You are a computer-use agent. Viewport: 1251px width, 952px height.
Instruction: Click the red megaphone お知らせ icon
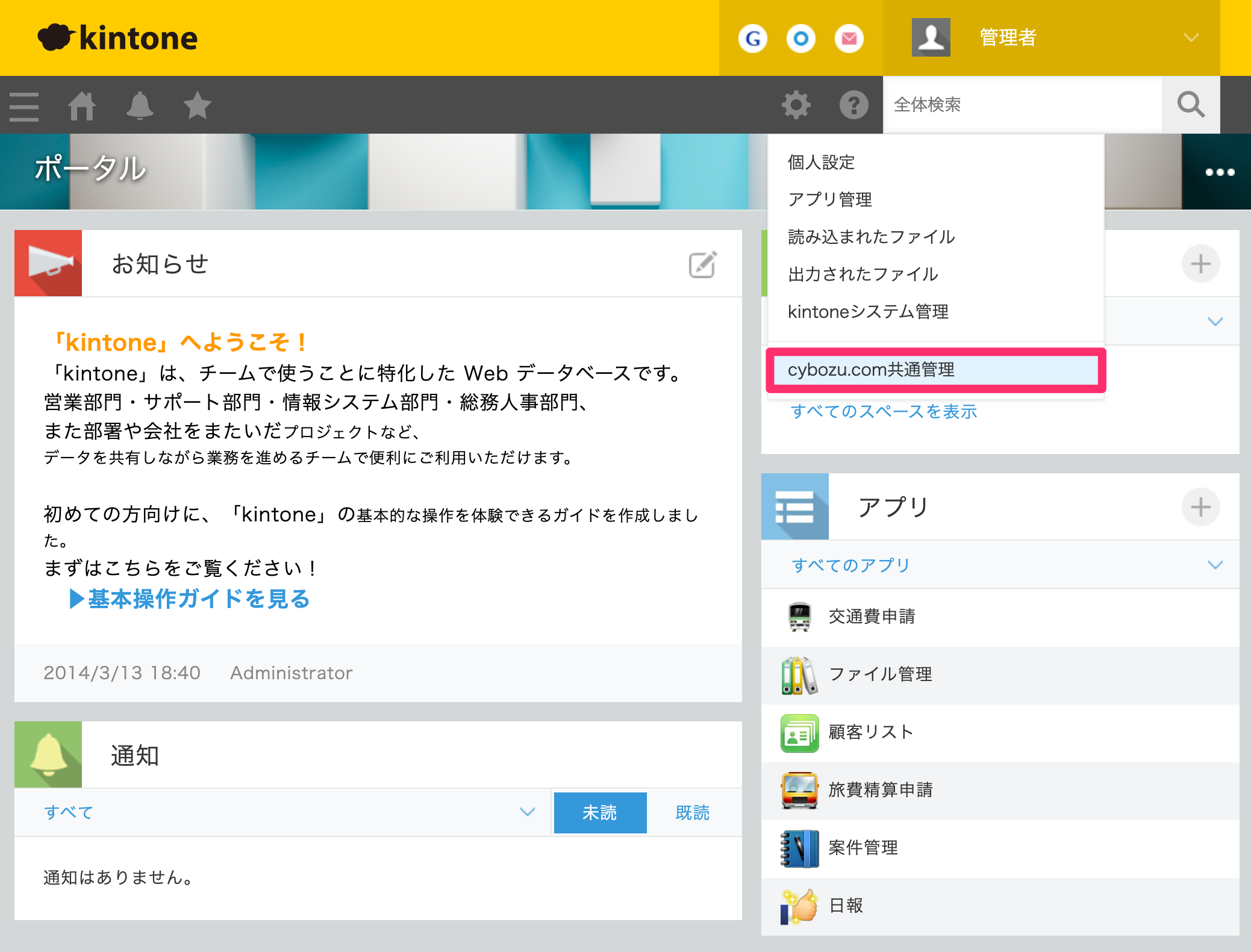(x=48, y=263)
